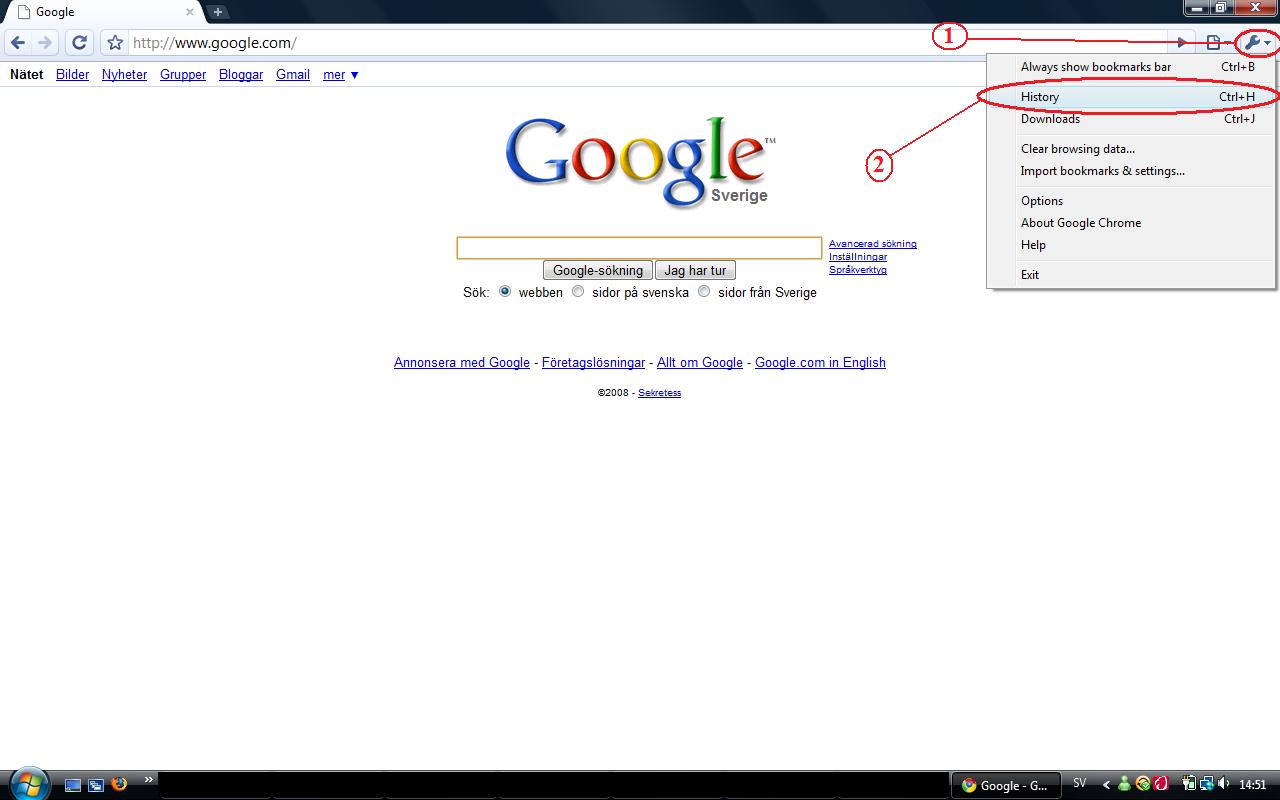This screenshot has width=1280, height=800.
Task: Select the 'sidor på svenska' radio button
Action: click(578, 292)
